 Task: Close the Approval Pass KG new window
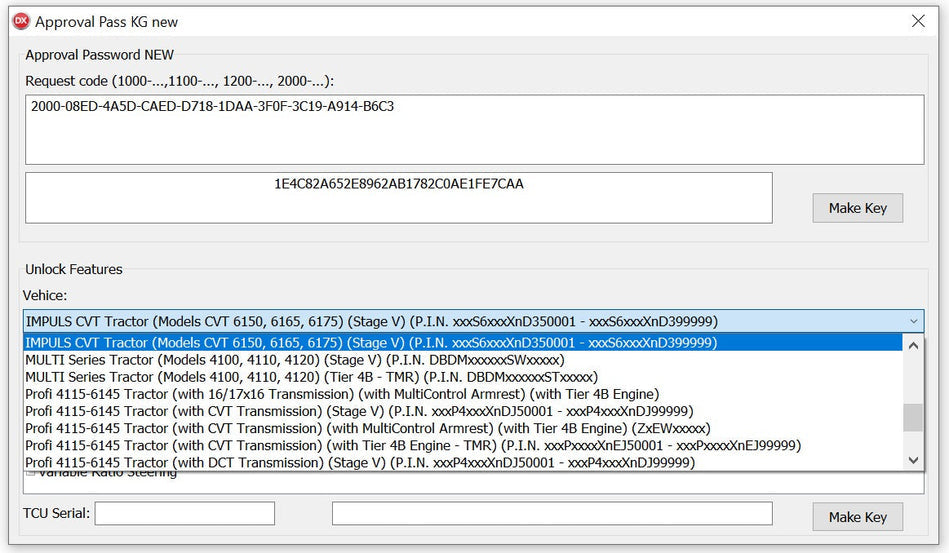[x=918, y=21]
